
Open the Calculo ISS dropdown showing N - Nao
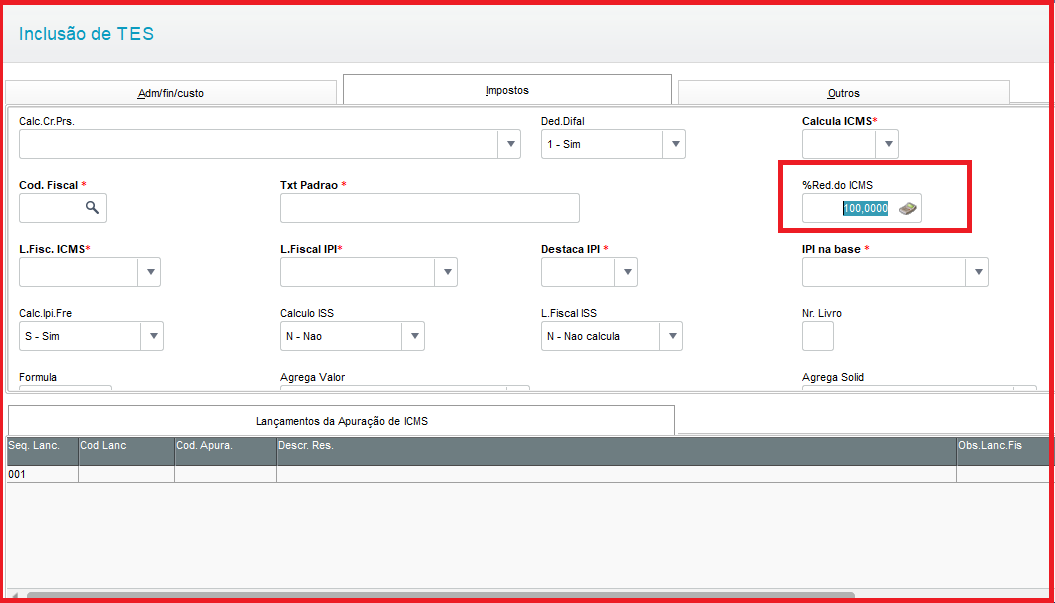413,336
